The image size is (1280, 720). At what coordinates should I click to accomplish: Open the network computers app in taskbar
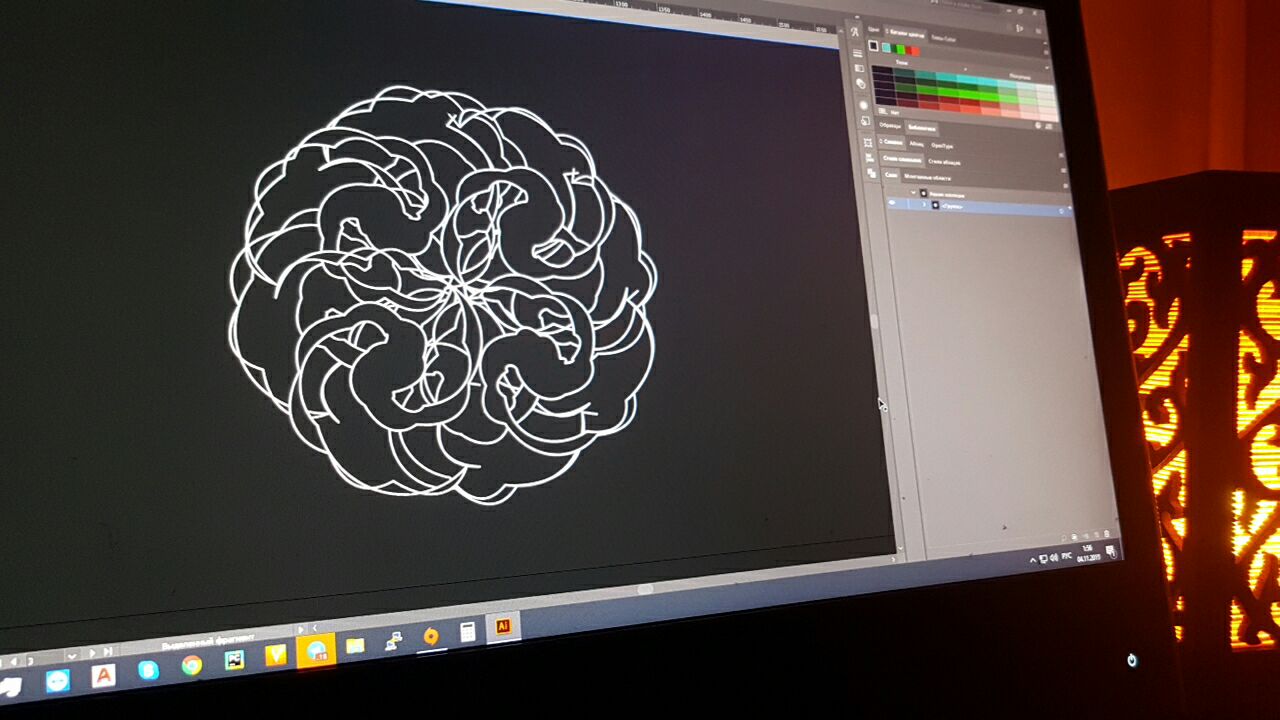tap(393, 641)
